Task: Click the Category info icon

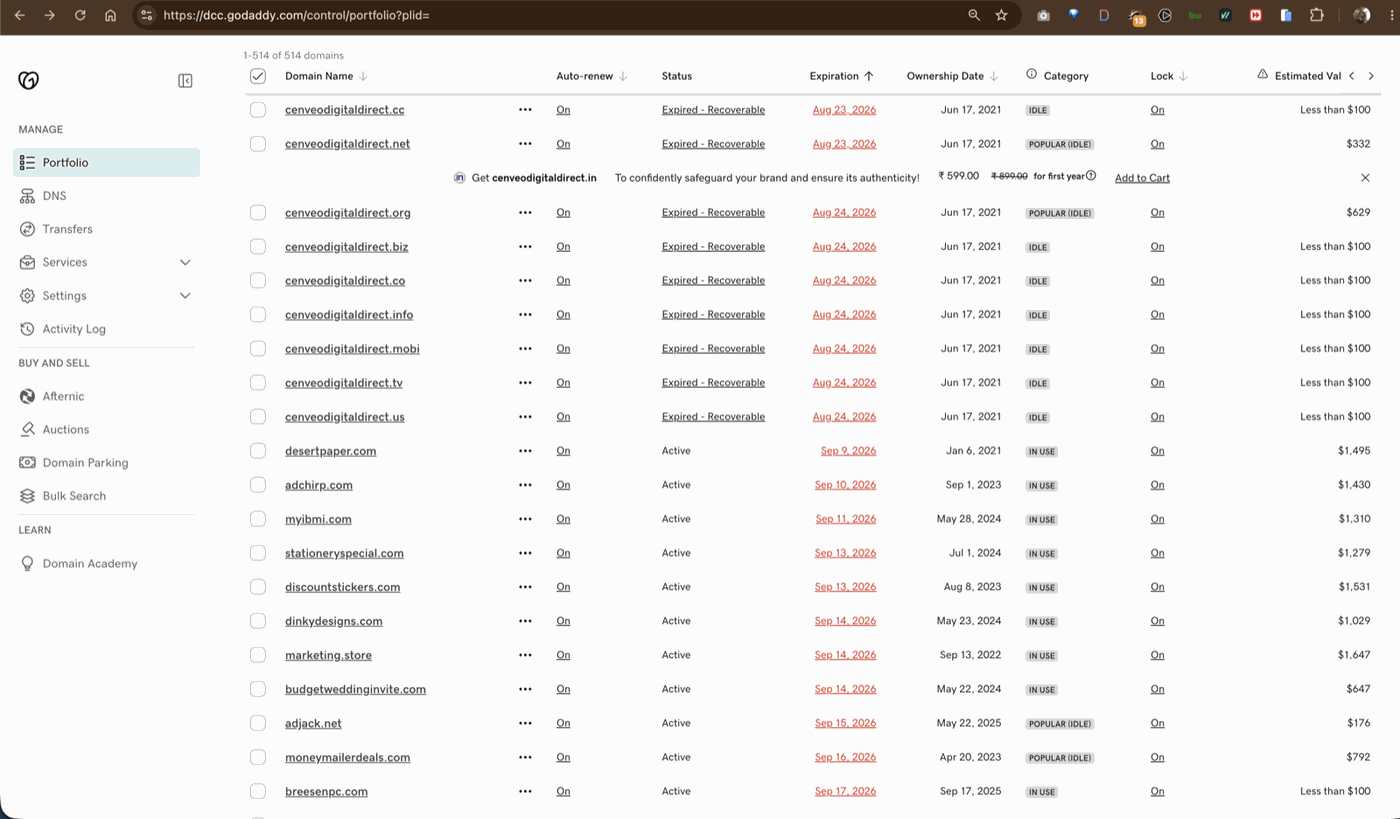Action: (1032, 75)
